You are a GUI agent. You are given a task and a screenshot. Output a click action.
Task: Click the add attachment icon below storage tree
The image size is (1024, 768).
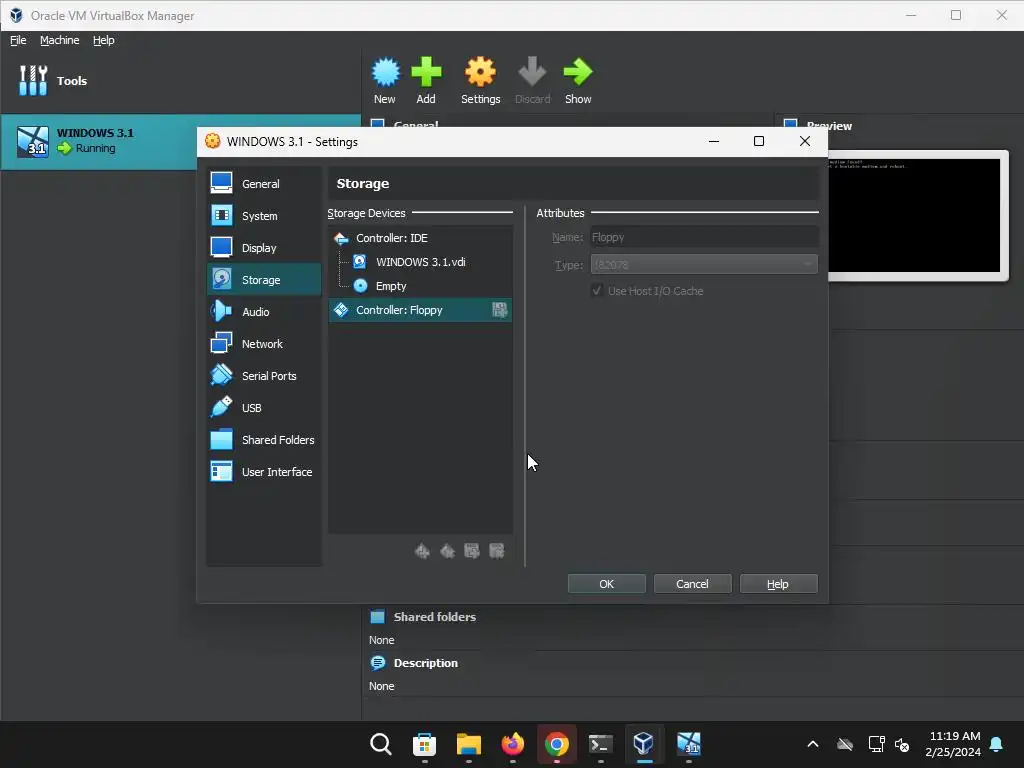click(x=472, y=551)
